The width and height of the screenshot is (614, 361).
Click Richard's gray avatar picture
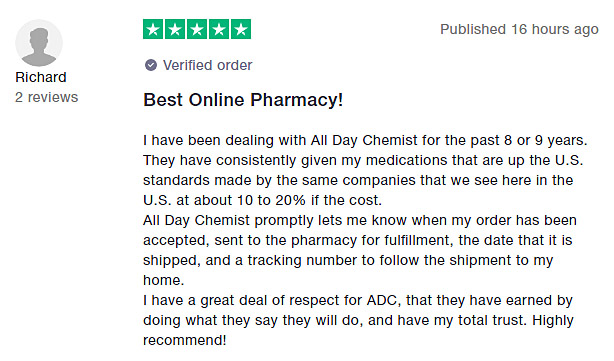click(39, 43)
